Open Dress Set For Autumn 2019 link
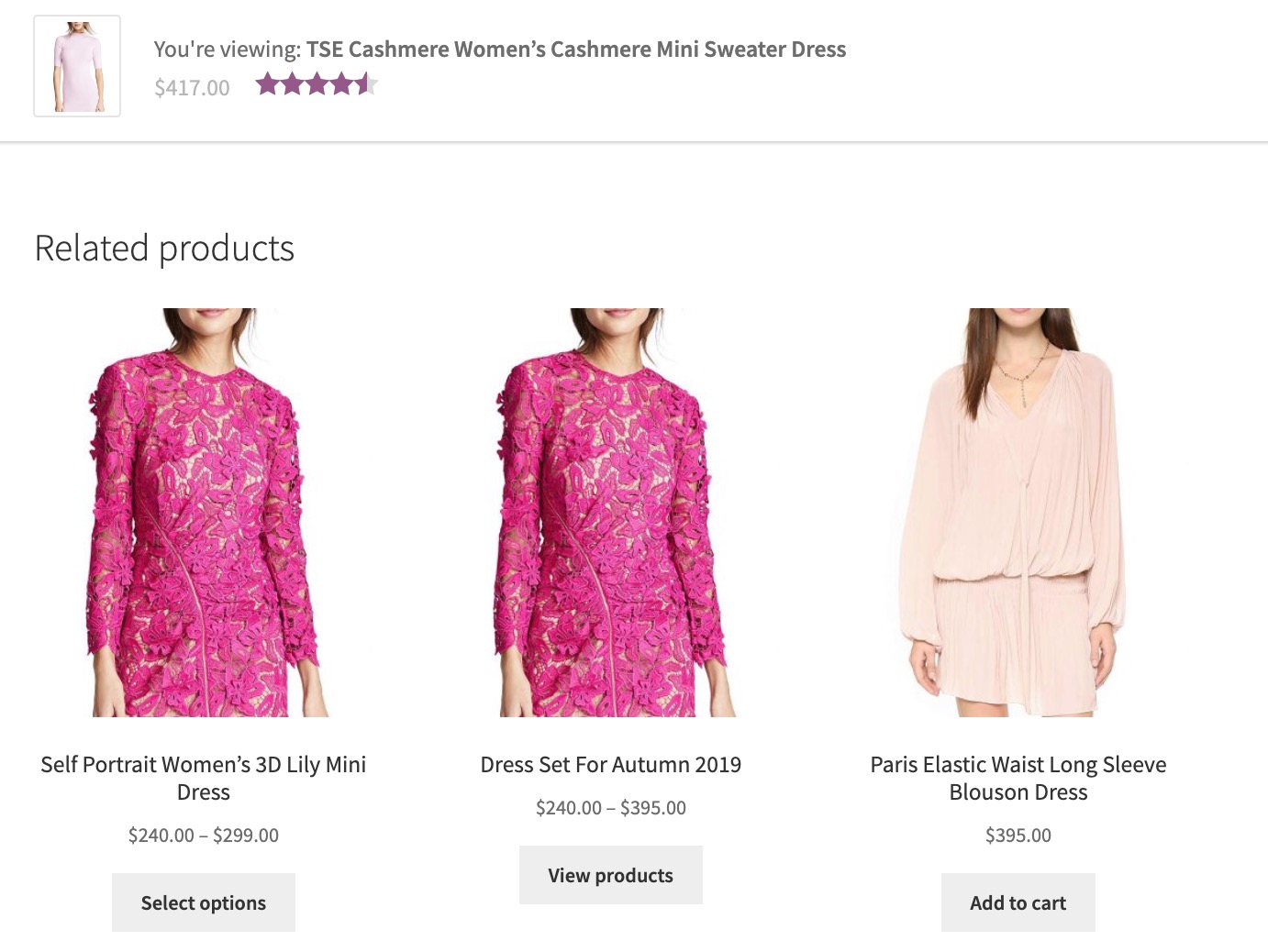This screenshot has width=1268, height=952. coord(611,765)
